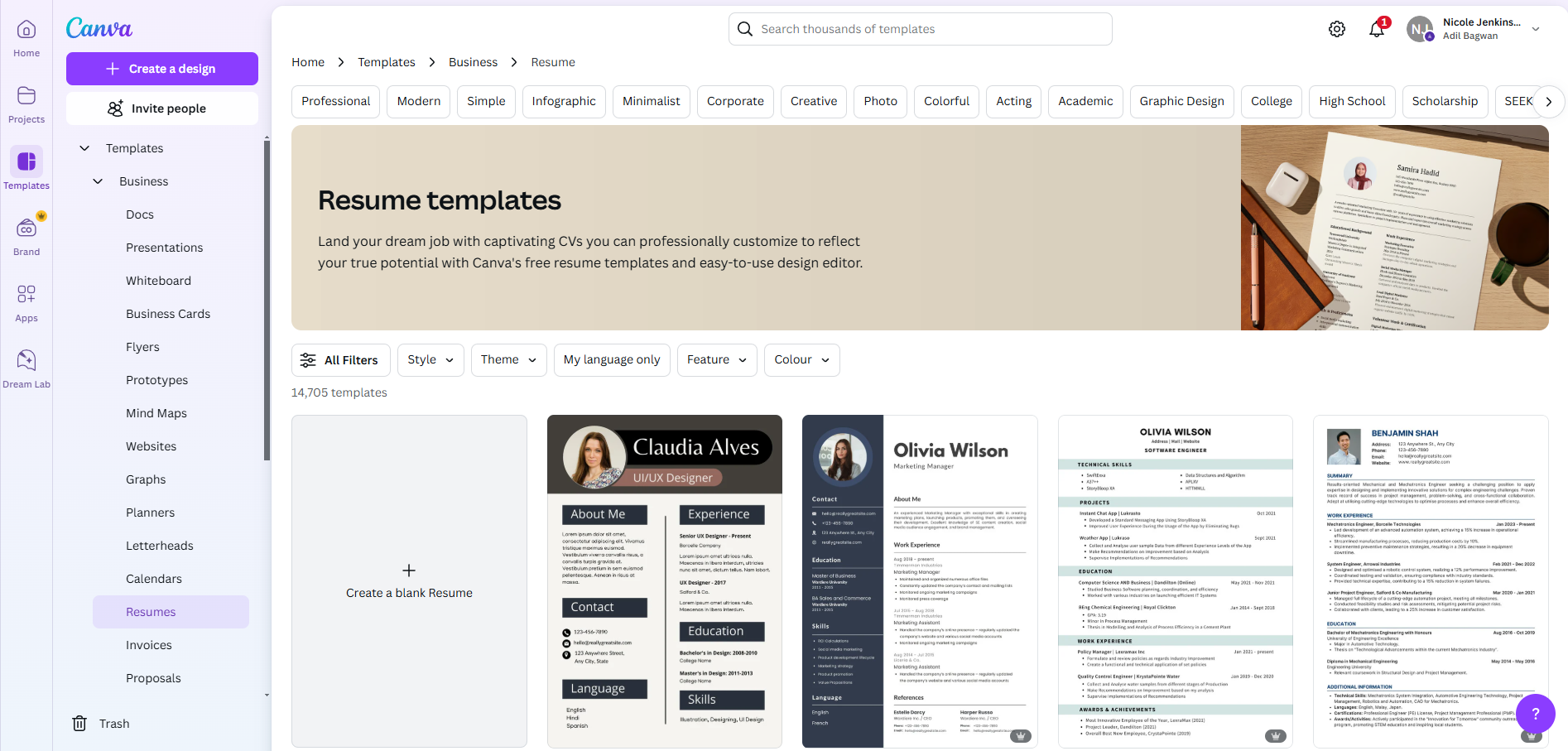Open Presentations in the sidebar tree

(x=165, y=248)
